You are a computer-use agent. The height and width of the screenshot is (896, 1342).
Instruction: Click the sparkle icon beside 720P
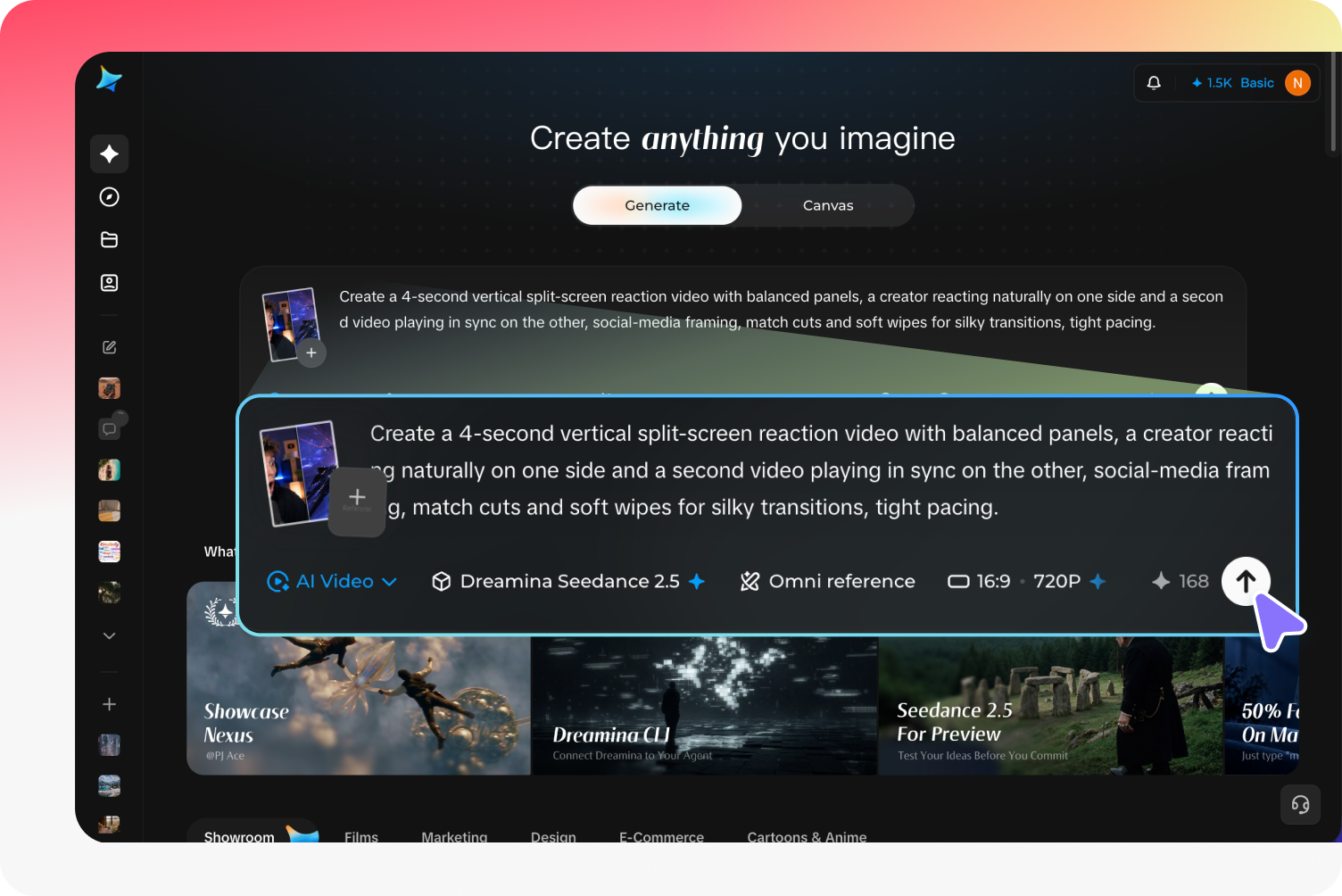click(x=1098, y=581)
